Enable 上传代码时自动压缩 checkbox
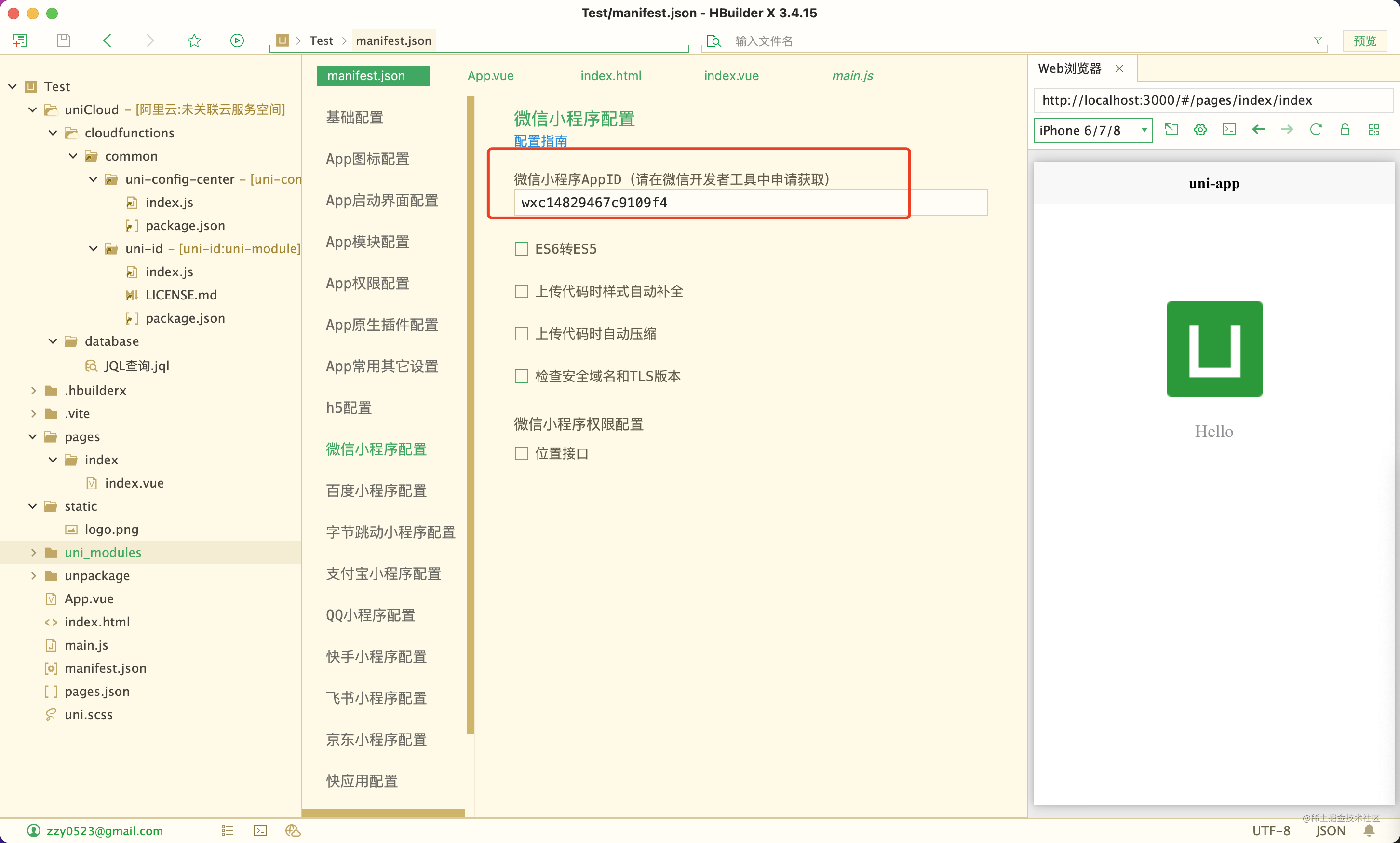Screen dimensions: 1400x843 tap(521, 333)
